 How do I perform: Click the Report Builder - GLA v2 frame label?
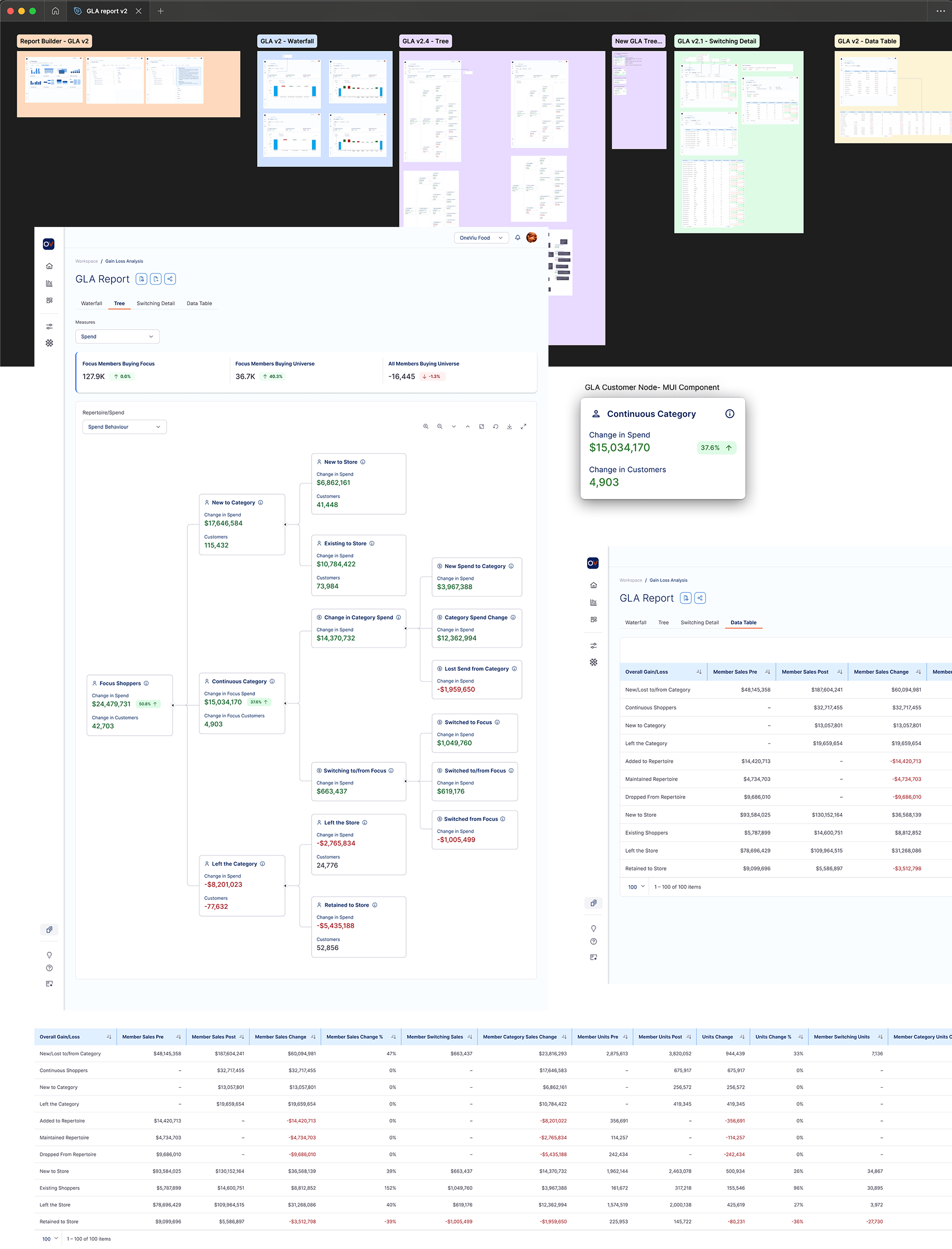click(x=54, y=41)
